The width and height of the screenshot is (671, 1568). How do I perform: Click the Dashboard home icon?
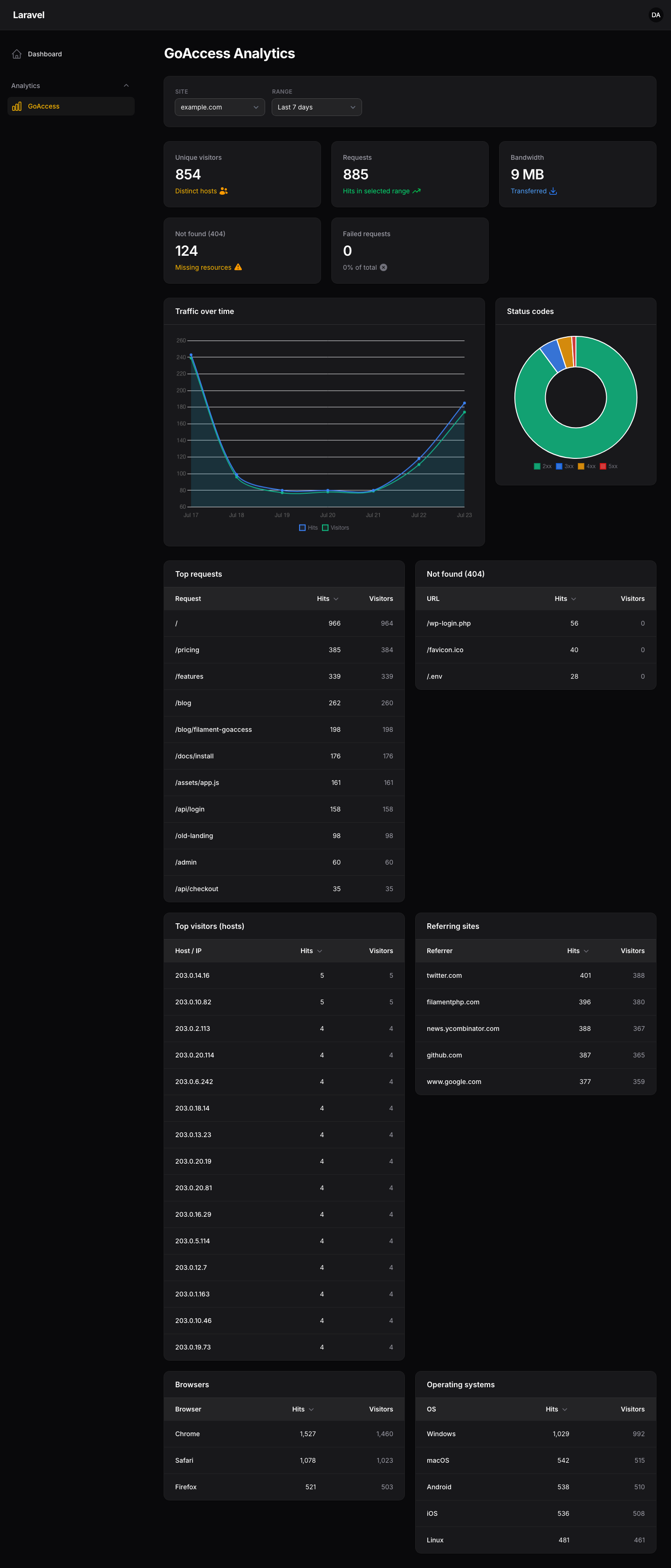(17, 54)
